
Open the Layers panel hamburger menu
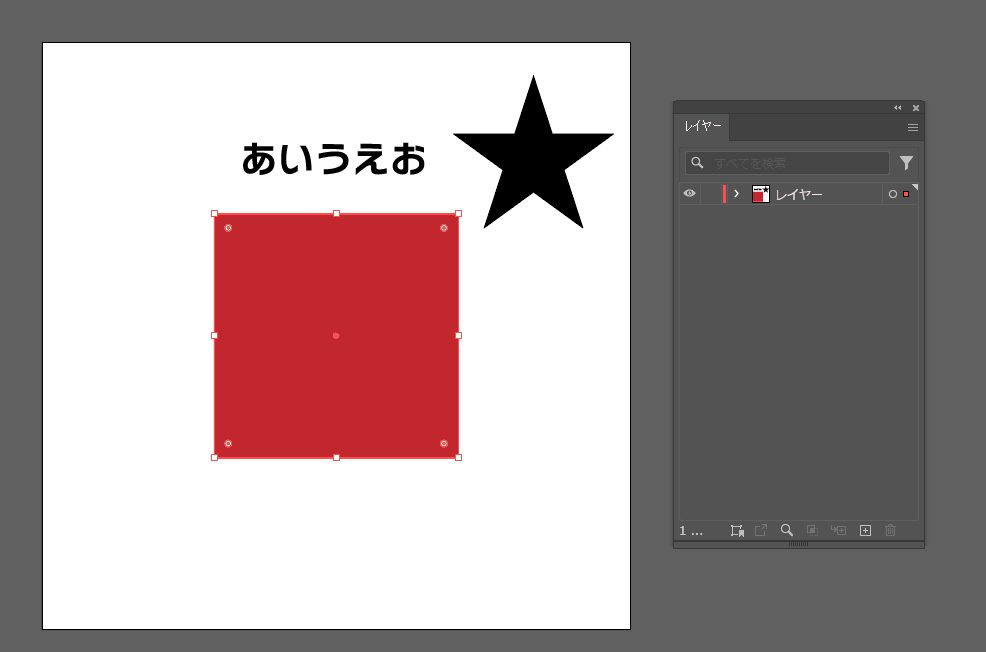point(912,128)
